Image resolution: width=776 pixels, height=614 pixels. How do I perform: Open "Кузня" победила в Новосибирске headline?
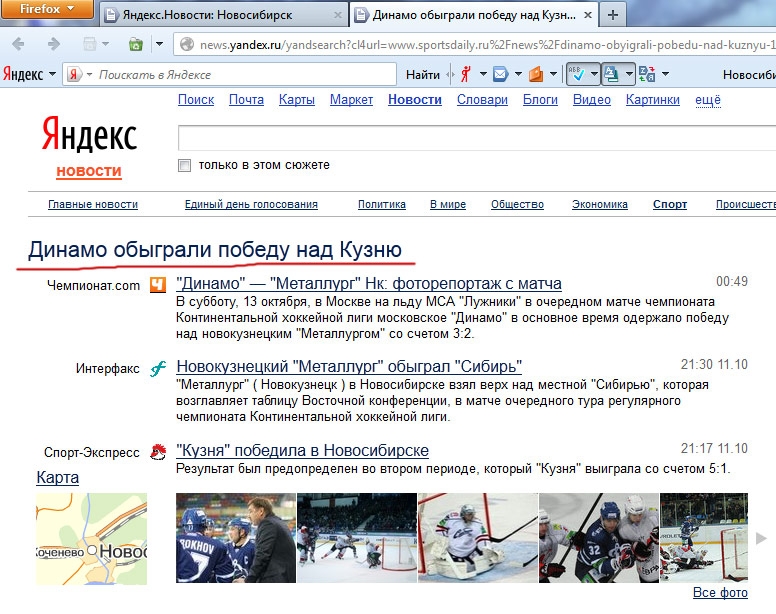pos(302,451)
